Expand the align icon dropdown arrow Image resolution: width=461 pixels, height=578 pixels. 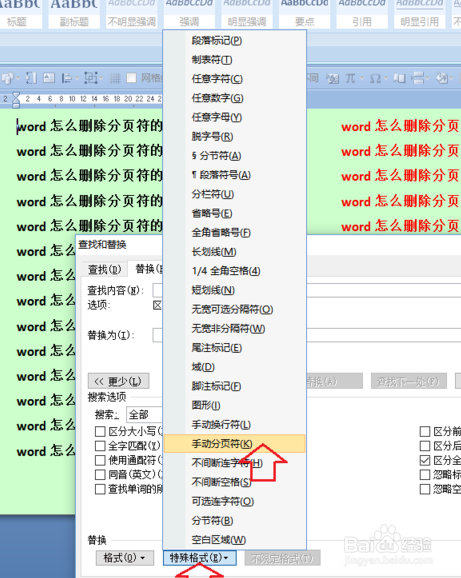tap(77, 78)
